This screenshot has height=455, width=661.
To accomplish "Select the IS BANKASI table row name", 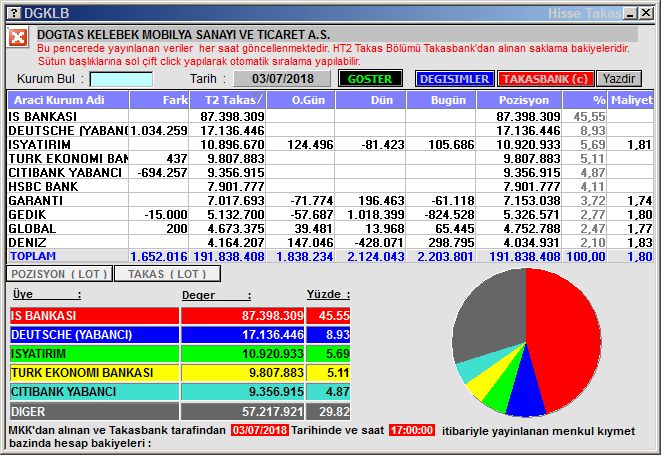I will click(43, 116).
